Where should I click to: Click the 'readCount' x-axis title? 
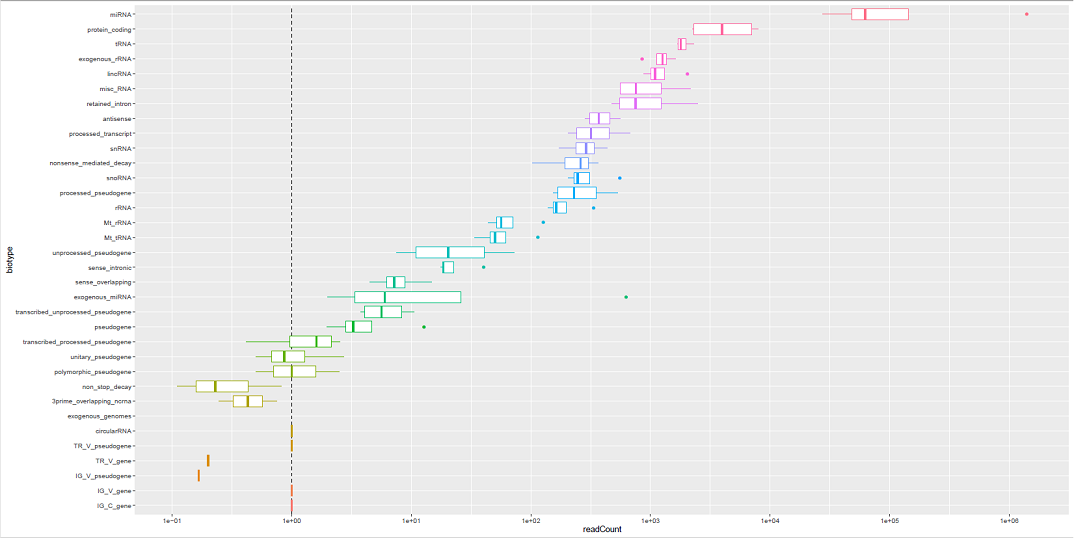point(602,528)
